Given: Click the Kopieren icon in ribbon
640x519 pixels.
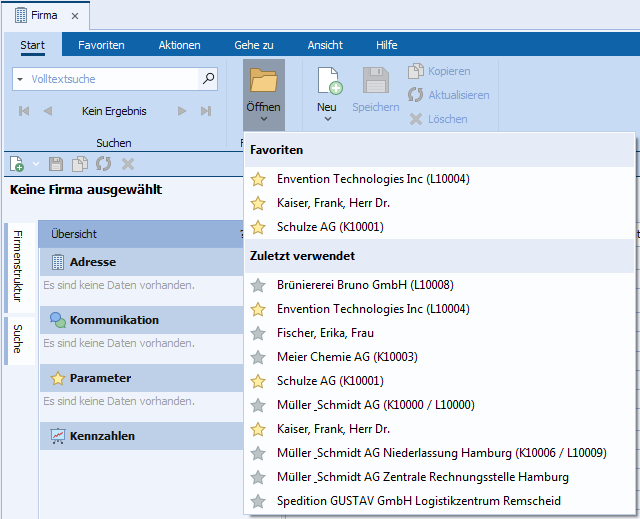Looking at the screenshot, I should pyautogui.click(x=416, y=71).
